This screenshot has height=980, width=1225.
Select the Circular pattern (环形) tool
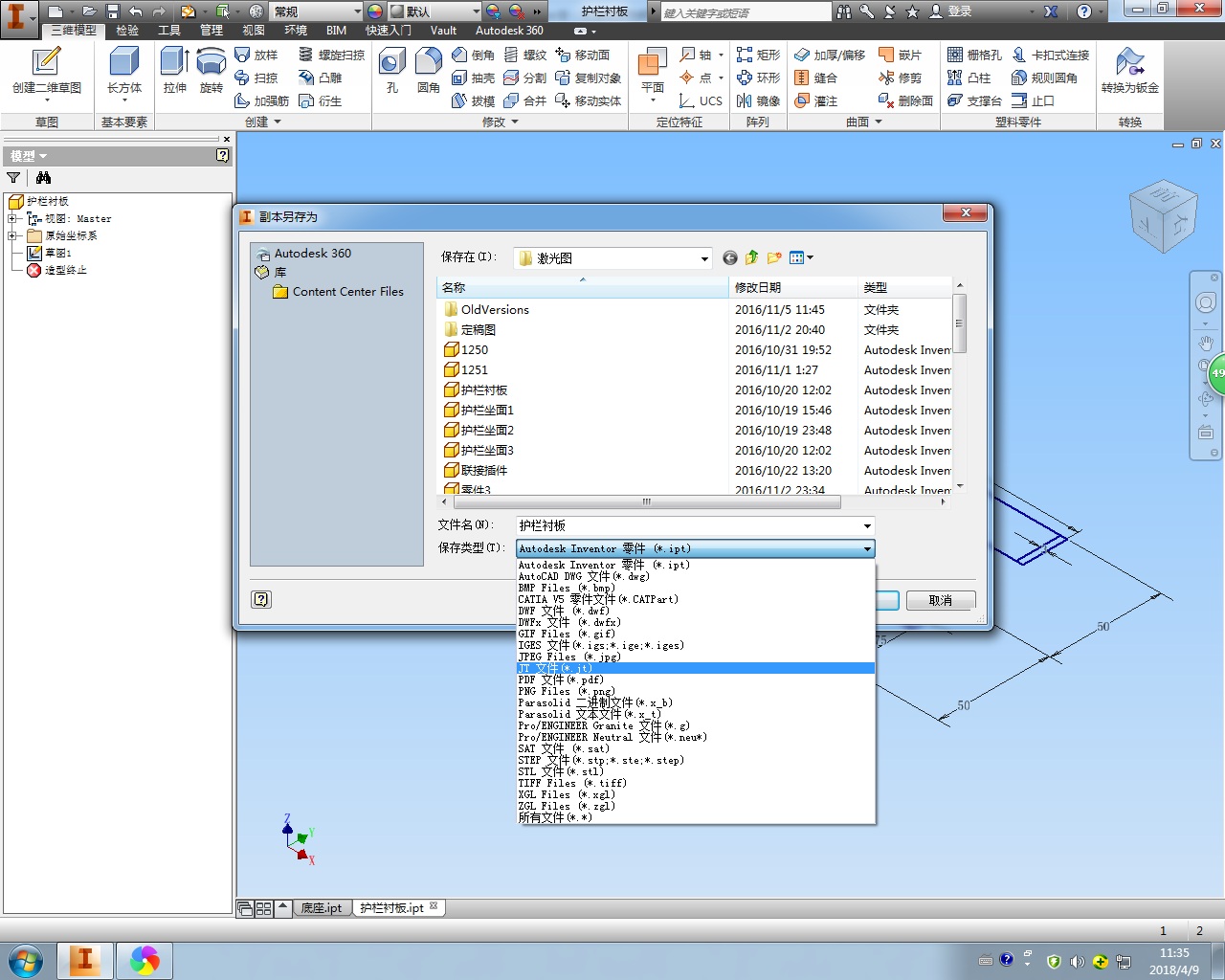click(759, 78)
